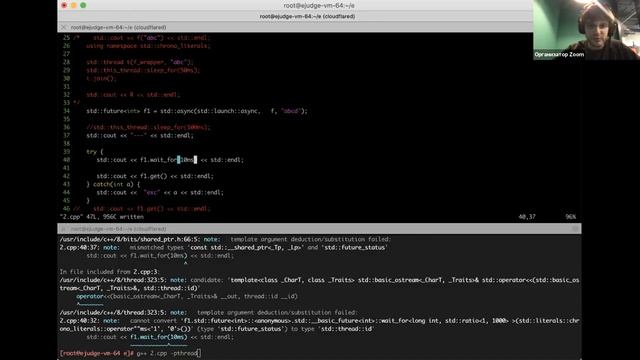The image size is (640, 360).
Task: Click underlined 'f1.wait_for(10ms)' in last error snippet
Action: [x=159, y=337]
